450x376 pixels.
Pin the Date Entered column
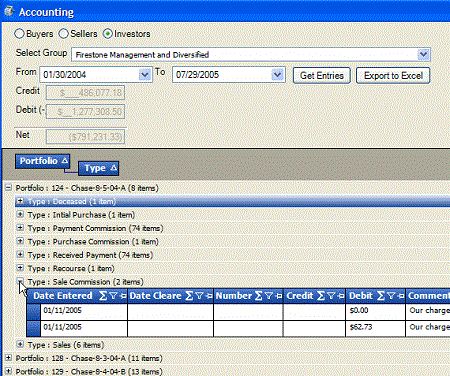[123, 296]
